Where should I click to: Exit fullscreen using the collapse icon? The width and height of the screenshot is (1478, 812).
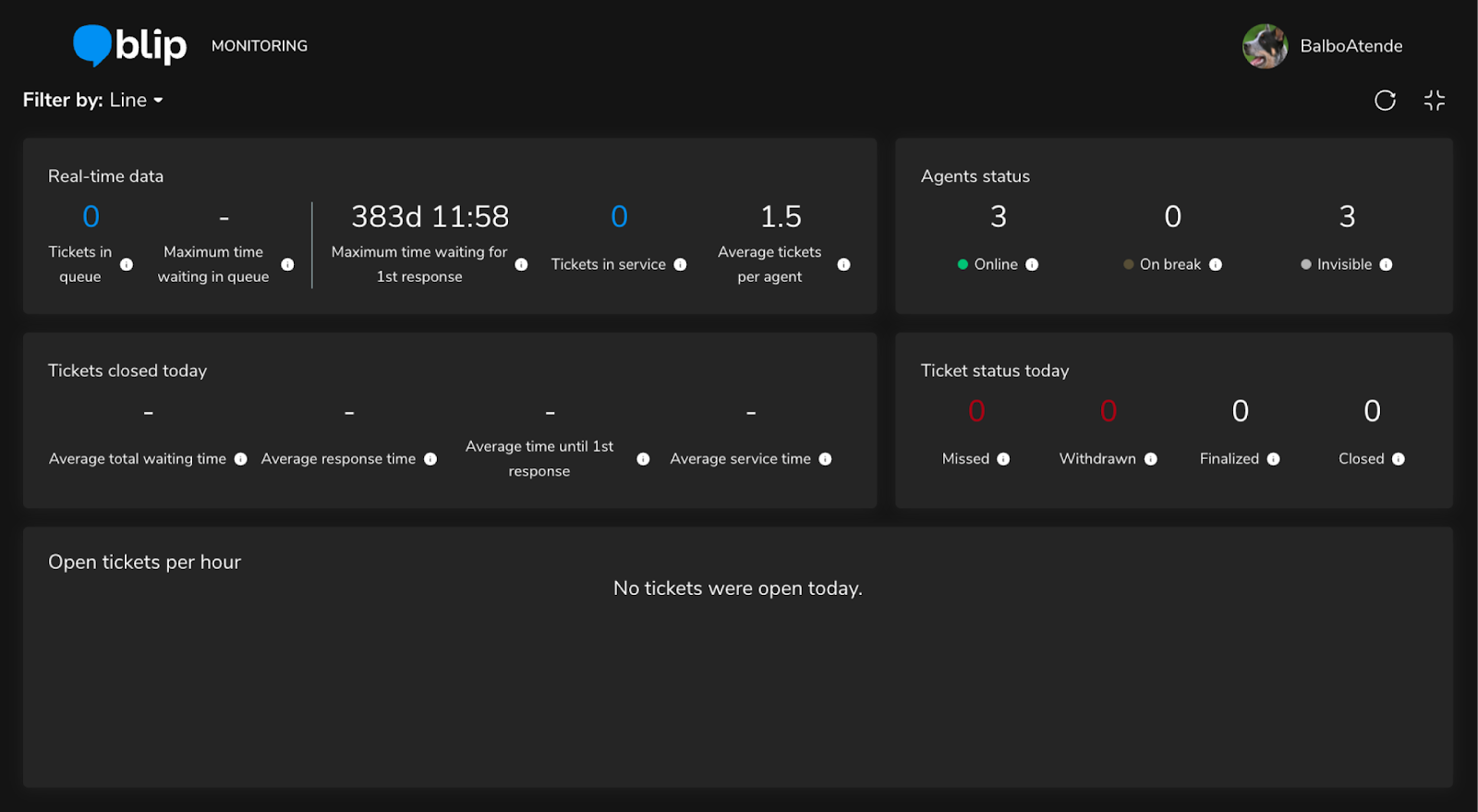tap(1434, 101)
